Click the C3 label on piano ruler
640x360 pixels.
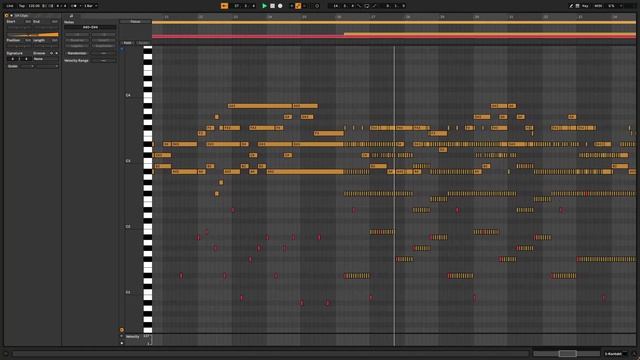(128, 161)
